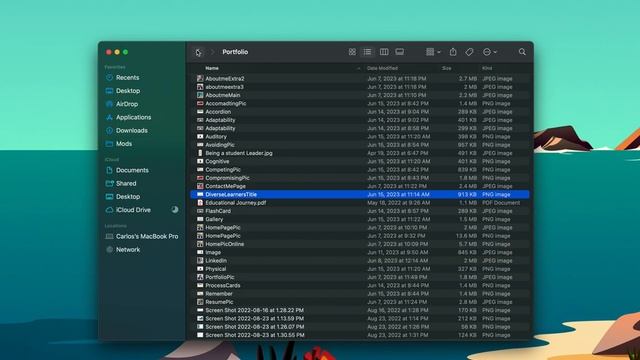Image resolution: width=640 pixels, height=360 pixels.
Task: Select the AboutmeMain file
Action: 360,95
